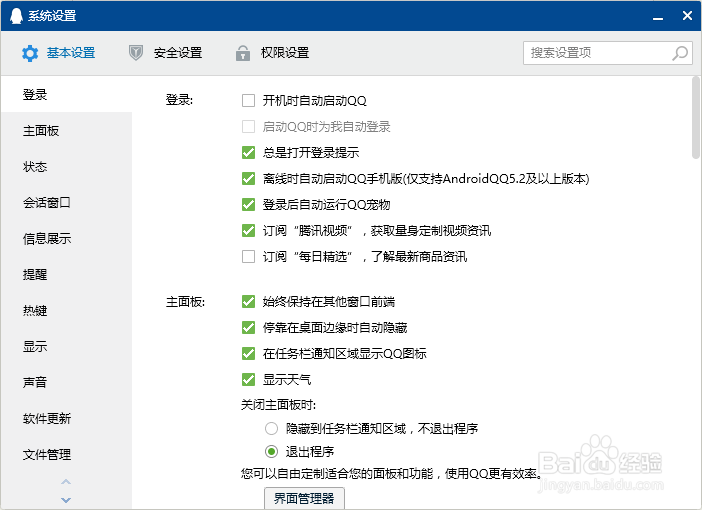Click the 登录: section heading
Image resolution: width=702 pixels, height=510 pixels.
tap(179, 100)
